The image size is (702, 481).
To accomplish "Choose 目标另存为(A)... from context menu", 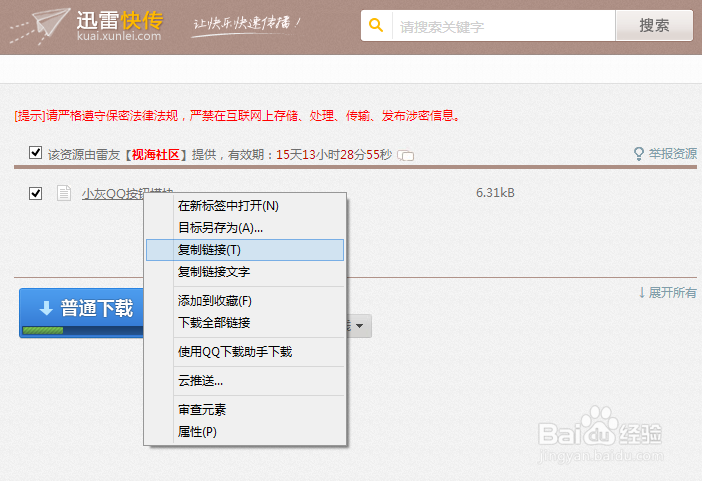I will 245,228.
